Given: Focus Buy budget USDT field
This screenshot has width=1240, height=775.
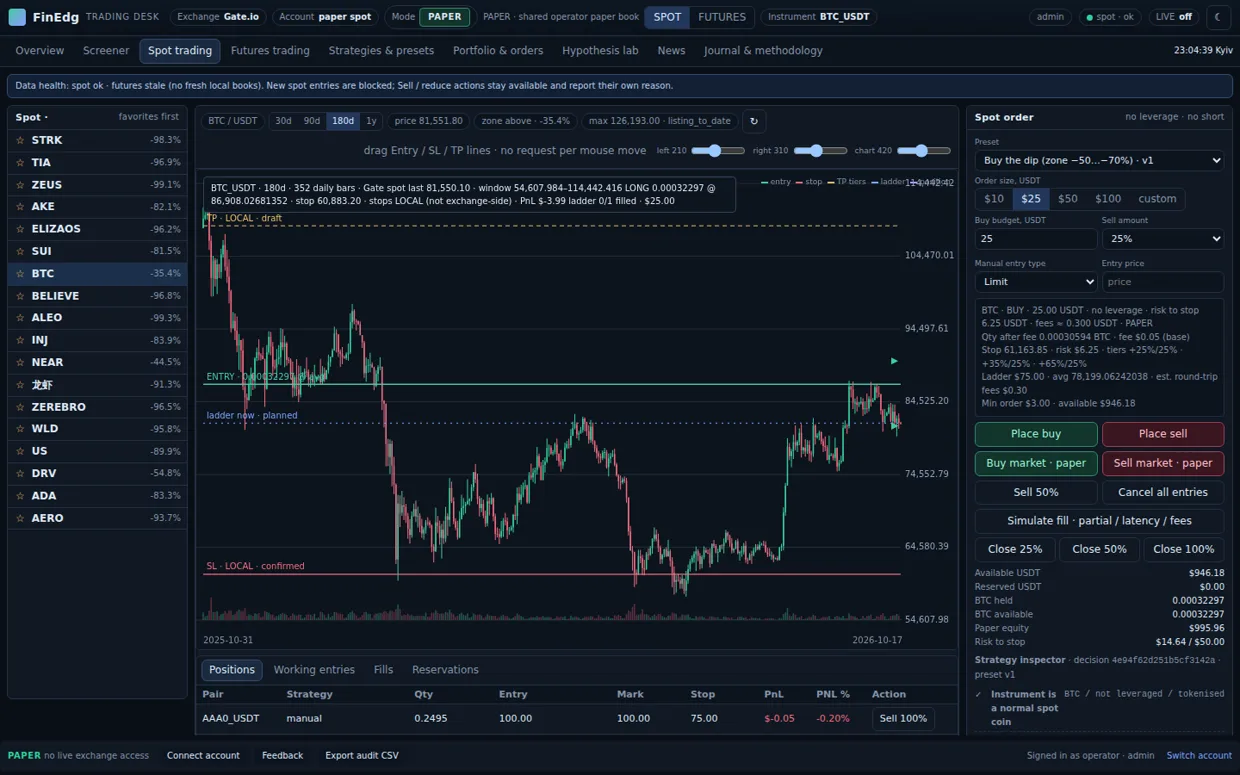Looking at the screenshot, I should click(1036, 239).
